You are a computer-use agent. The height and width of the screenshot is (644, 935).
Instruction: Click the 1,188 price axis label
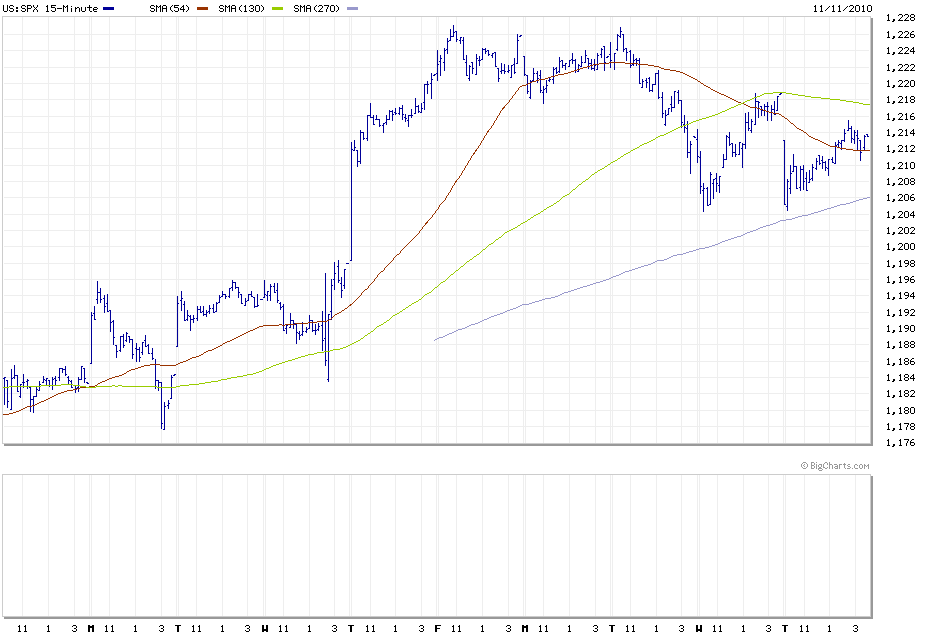900,345
